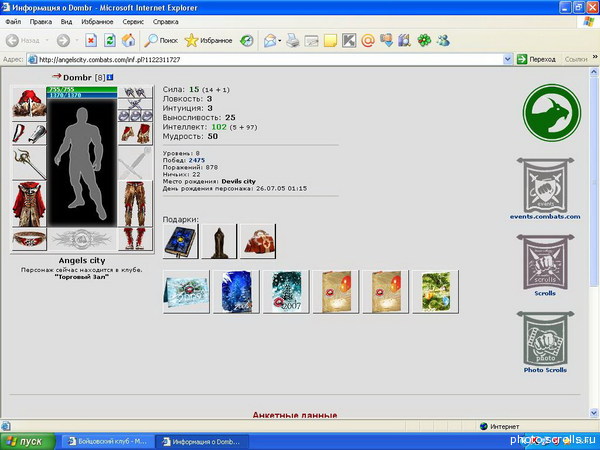Click the bracers equipment slot

[x=29, y=134]
